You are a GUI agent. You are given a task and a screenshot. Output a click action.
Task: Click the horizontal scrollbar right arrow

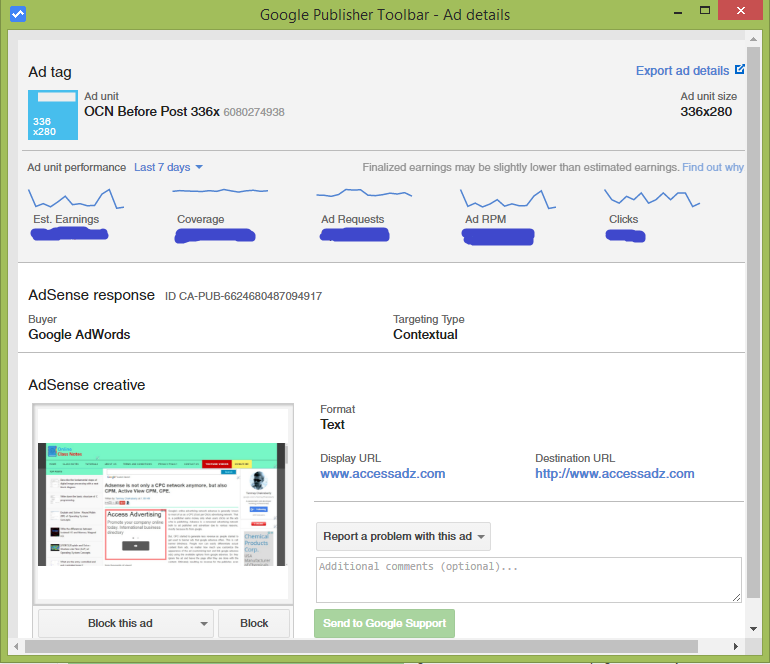(x=736, y=646)
